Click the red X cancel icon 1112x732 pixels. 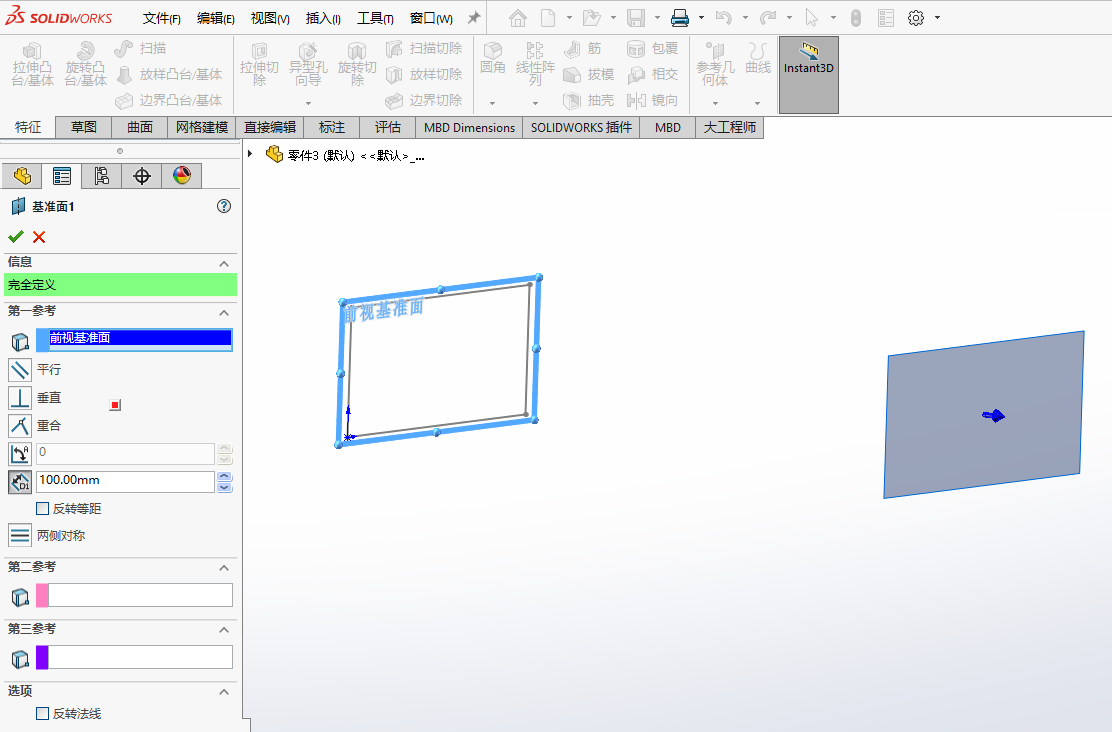[x=39, y=237]
